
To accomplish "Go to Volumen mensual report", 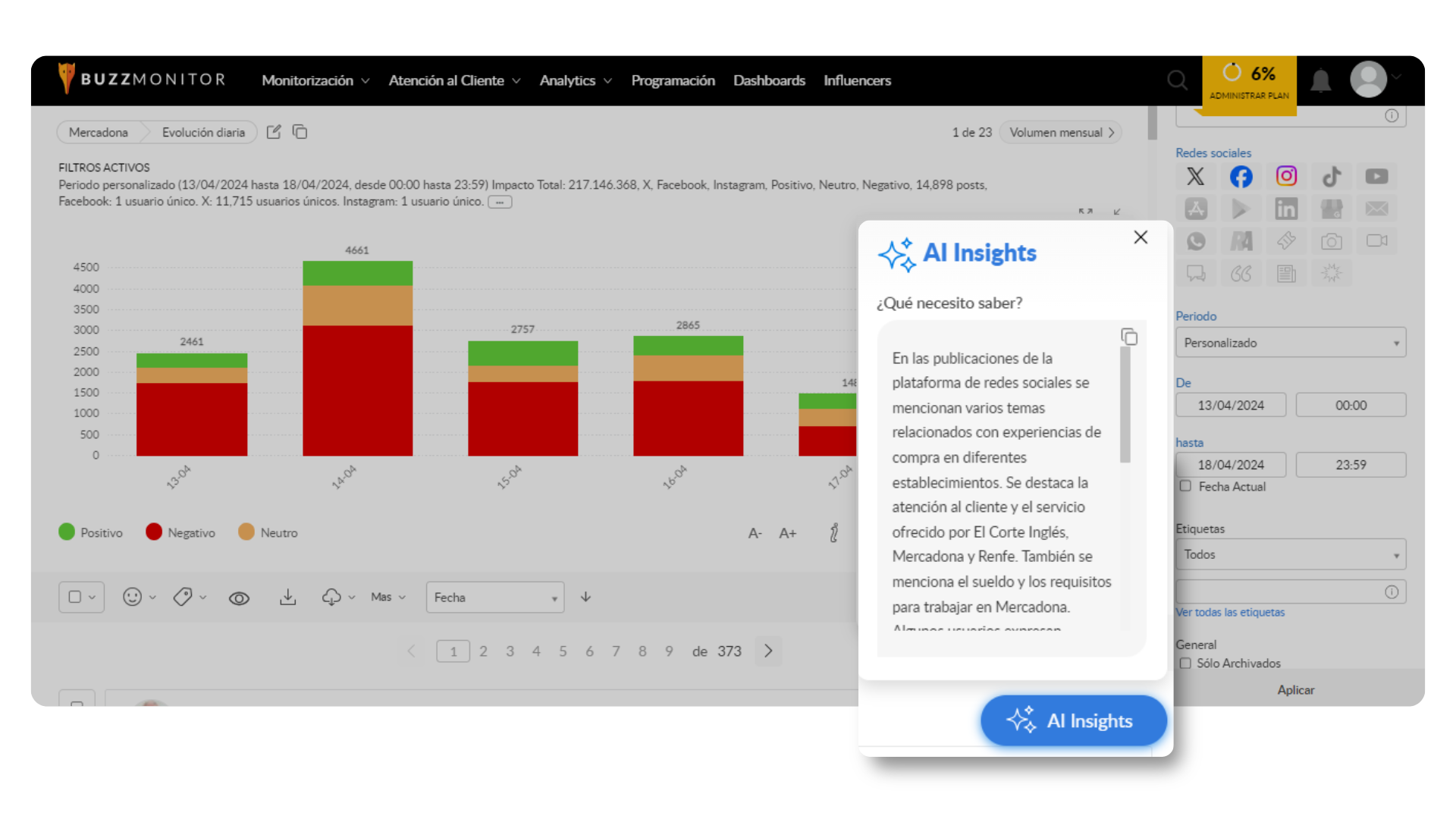I will click(x=1060, y=132).
